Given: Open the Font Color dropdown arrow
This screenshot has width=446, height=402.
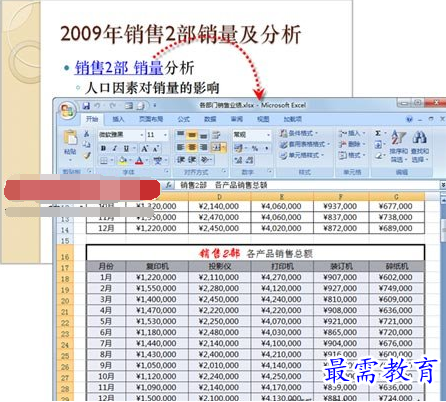Looking at the screenshot, I should pos(146,161).
